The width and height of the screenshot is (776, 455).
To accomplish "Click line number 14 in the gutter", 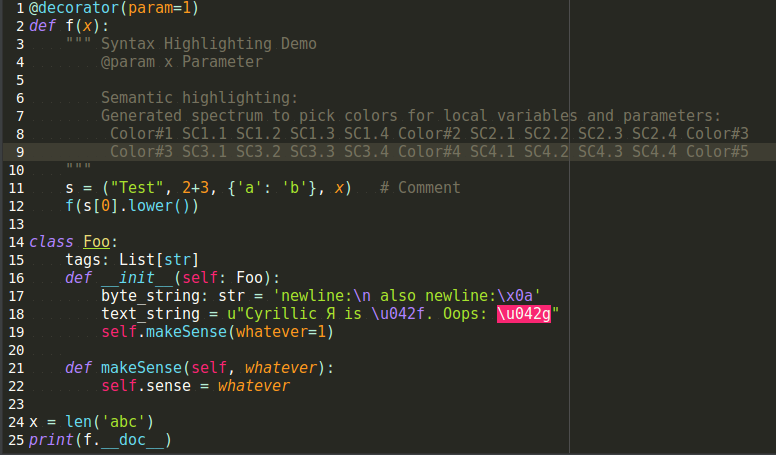I will pyautogui.click(x=16, y=242).
